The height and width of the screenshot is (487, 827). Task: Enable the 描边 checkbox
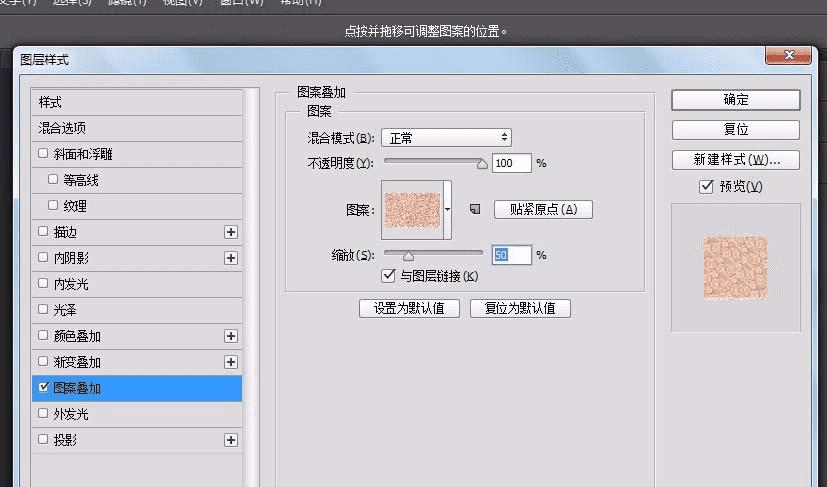(43, 231)
